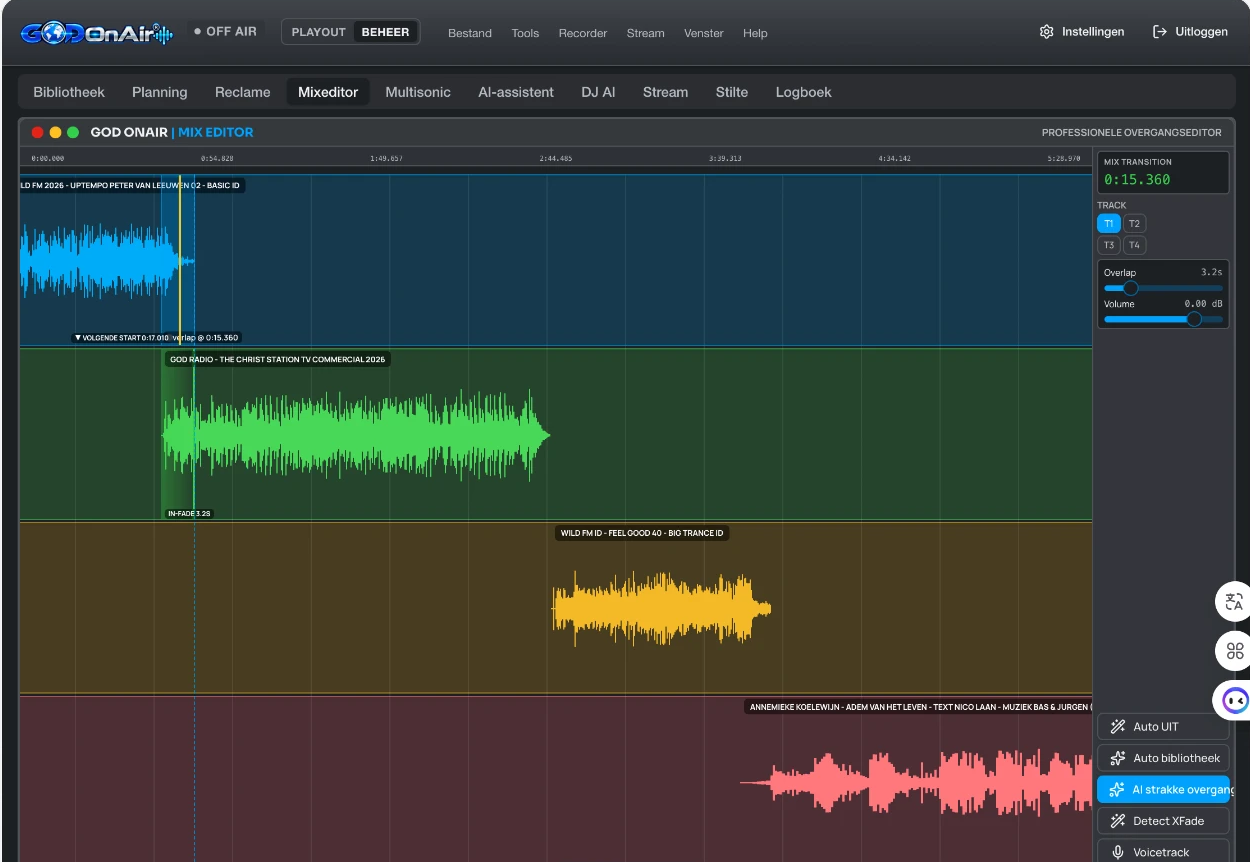Open the Bestand menu
Image resolution: width=1250 pixels, height=862 pixels.
(470, 33)
